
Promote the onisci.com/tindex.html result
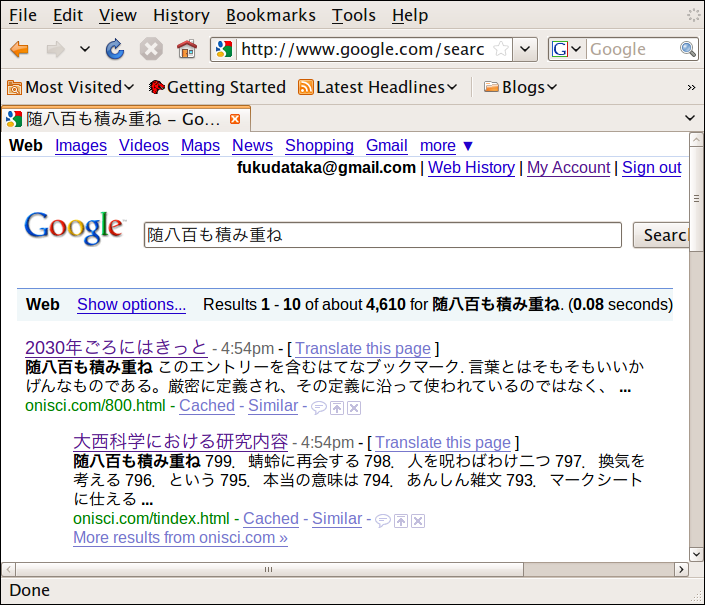tap(401, 520)
